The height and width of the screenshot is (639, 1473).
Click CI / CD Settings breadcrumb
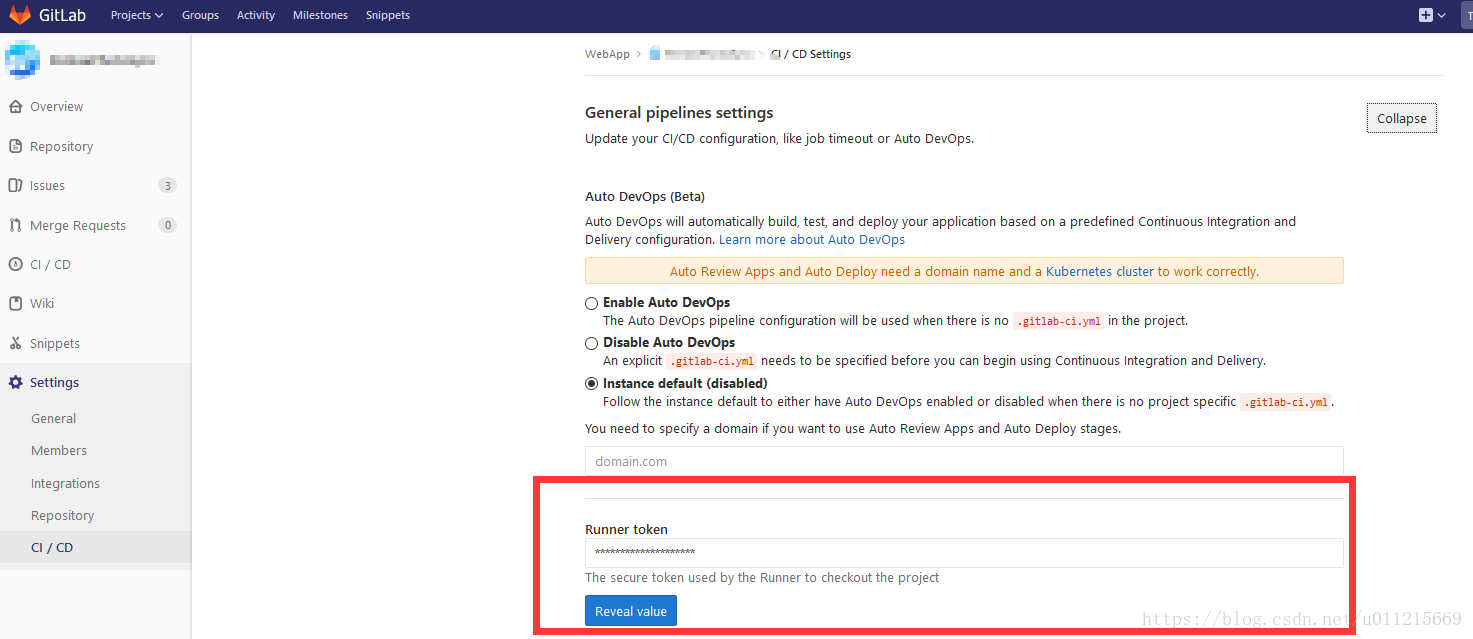coord(811,54)
